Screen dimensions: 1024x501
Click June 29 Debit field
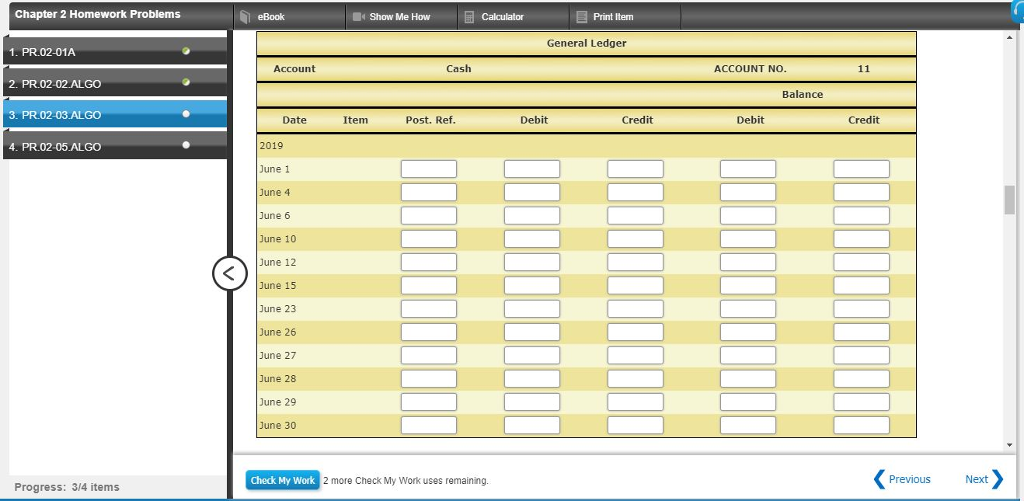[x=532, y=402]
